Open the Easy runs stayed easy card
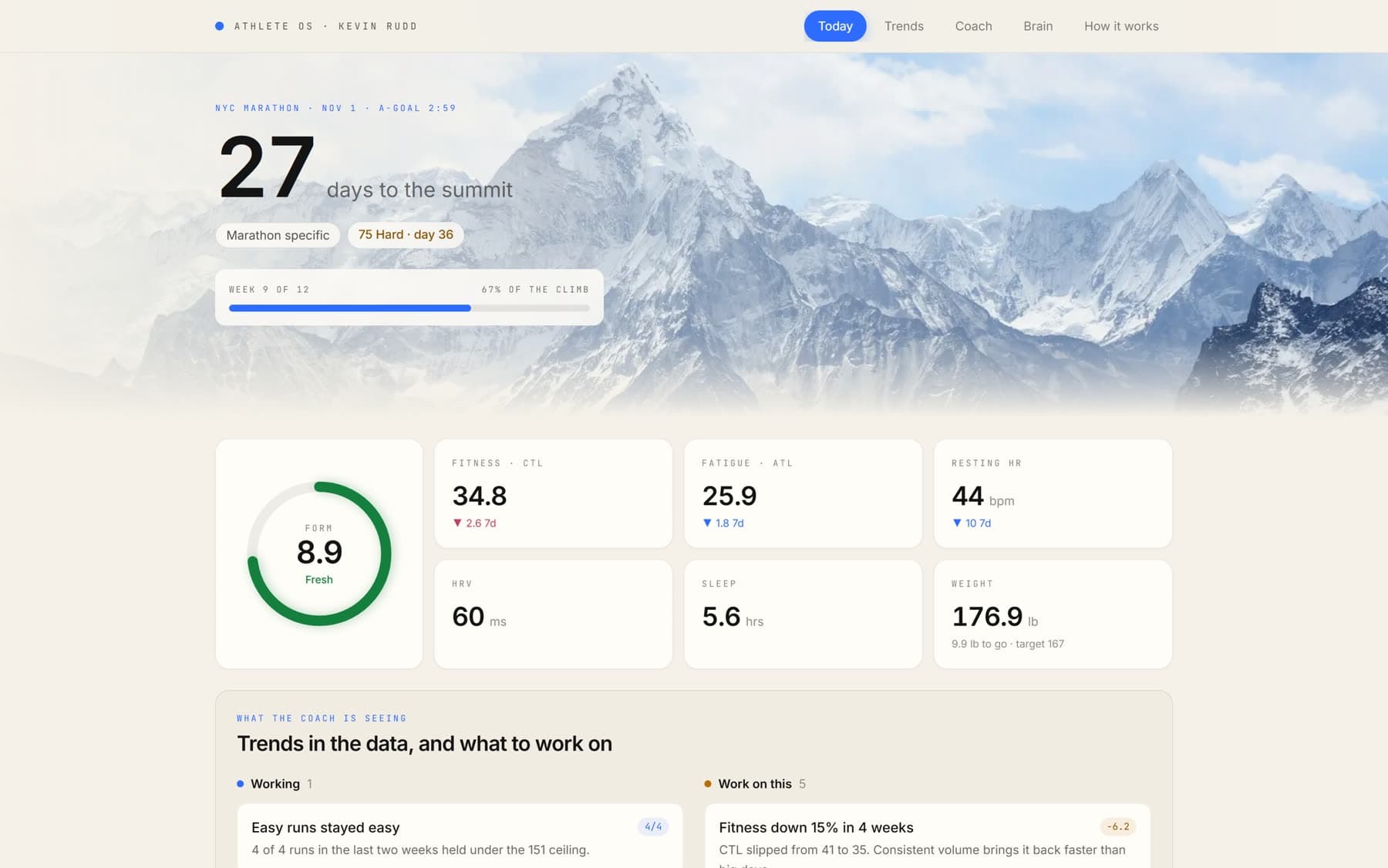The image size is (1388, 868). 460,836
